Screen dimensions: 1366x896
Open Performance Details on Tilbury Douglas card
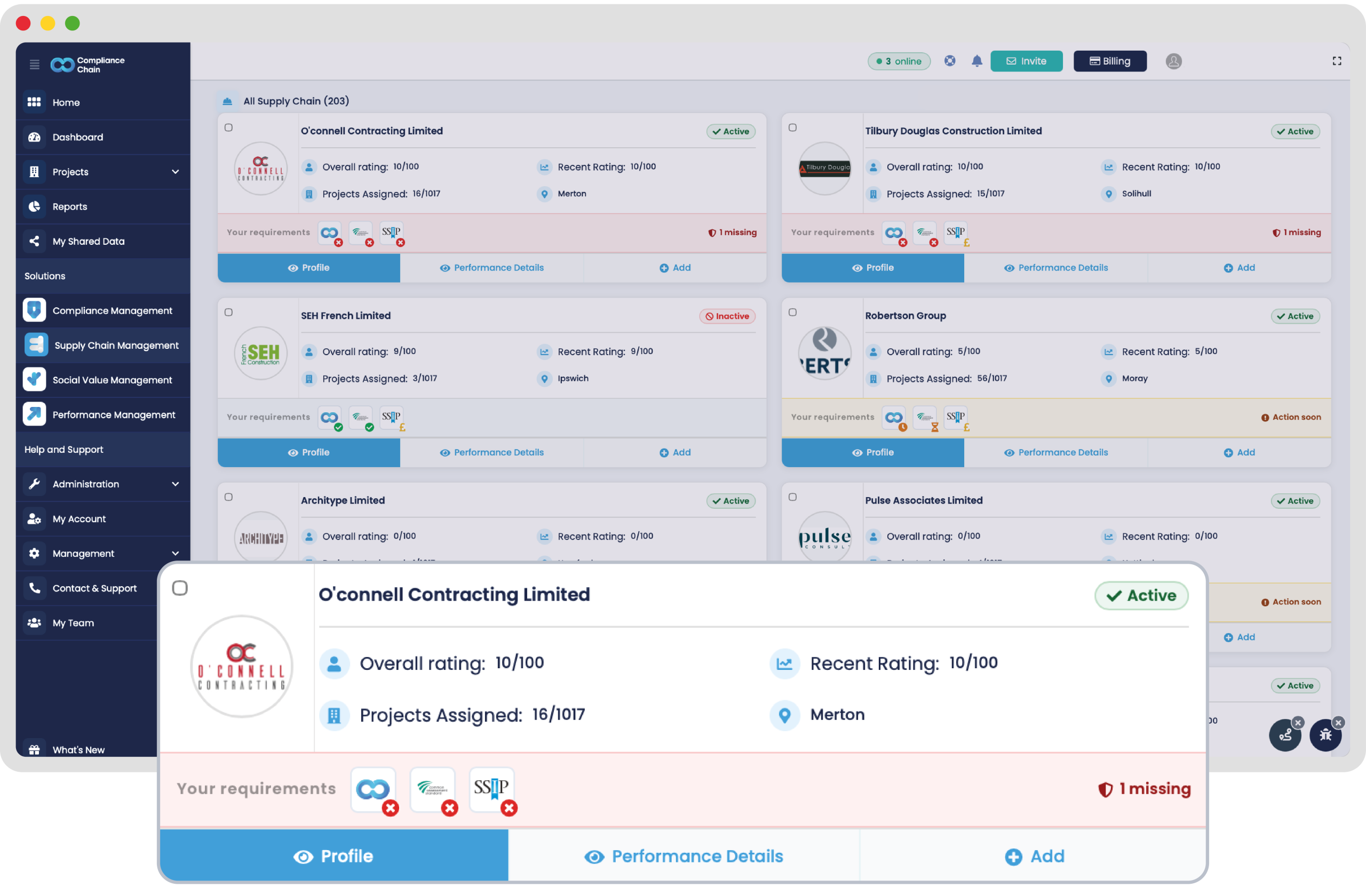pyautogui.click(x=1056, y=268)
